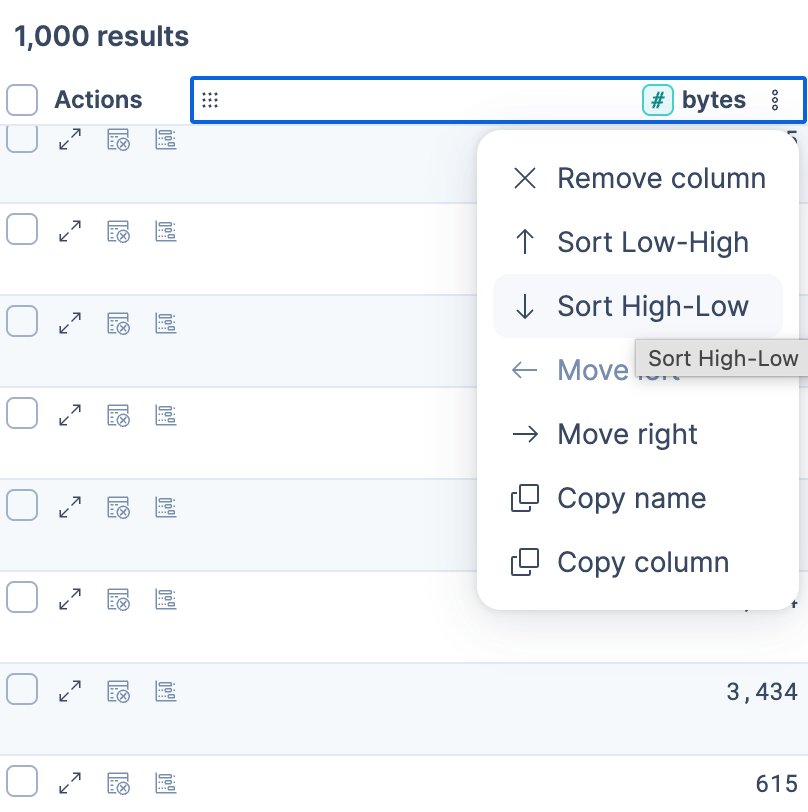Click the Actions column header
The width and height of the screenshot is (808, 812).
[x=98, y=99]
